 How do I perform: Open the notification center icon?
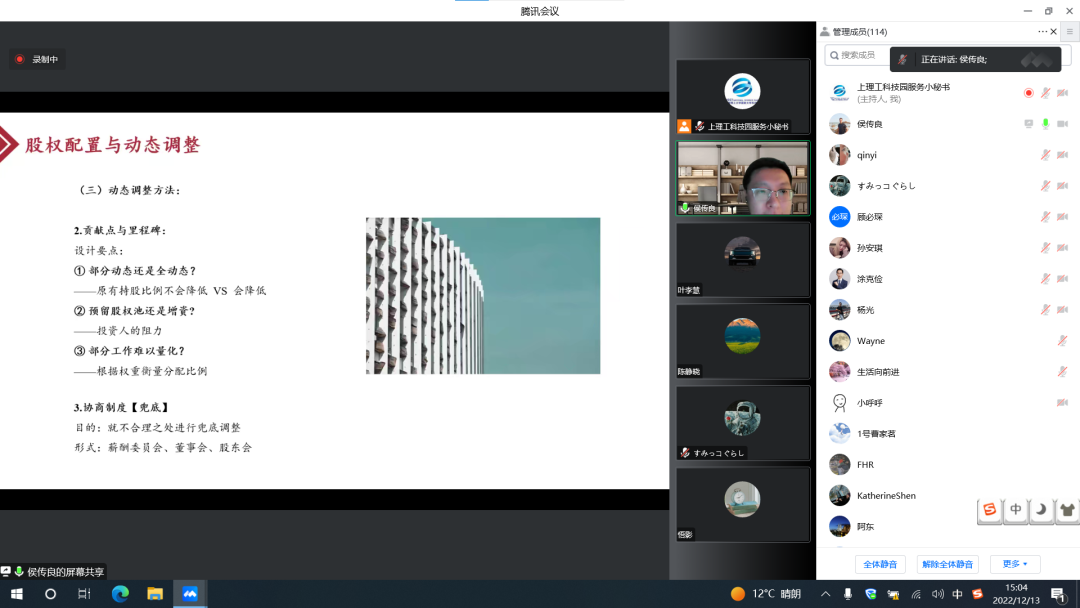[x=1059, y=594]
